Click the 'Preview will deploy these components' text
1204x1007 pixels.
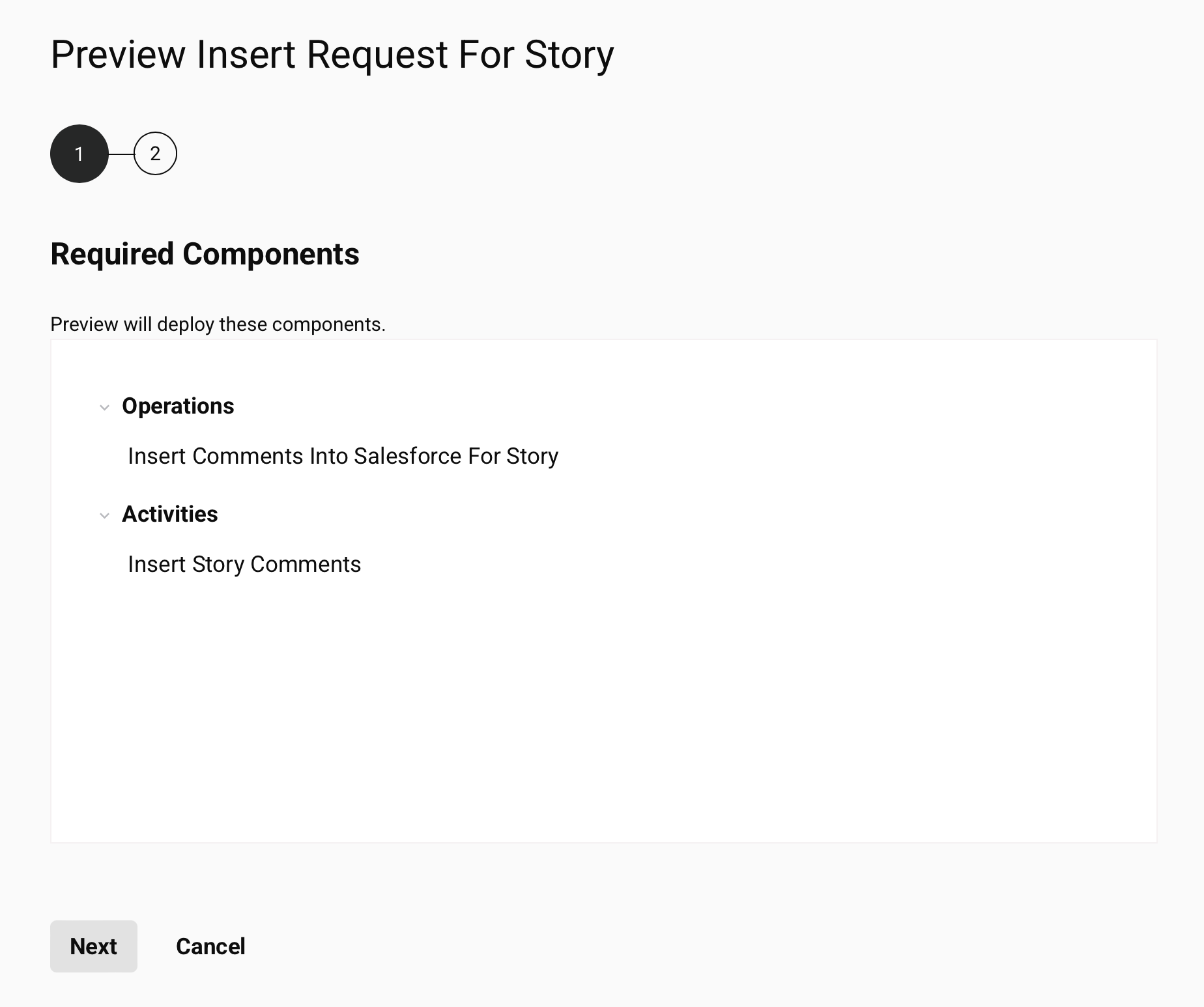coord(218,324)
